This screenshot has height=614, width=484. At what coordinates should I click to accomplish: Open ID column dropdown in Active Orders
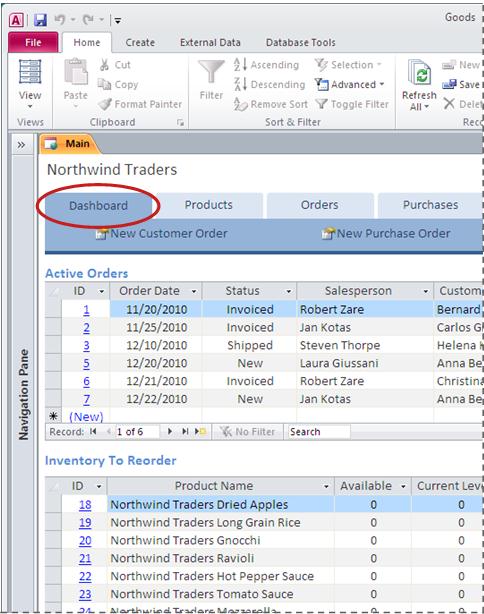pyautogui.click(x=101, y=291)
